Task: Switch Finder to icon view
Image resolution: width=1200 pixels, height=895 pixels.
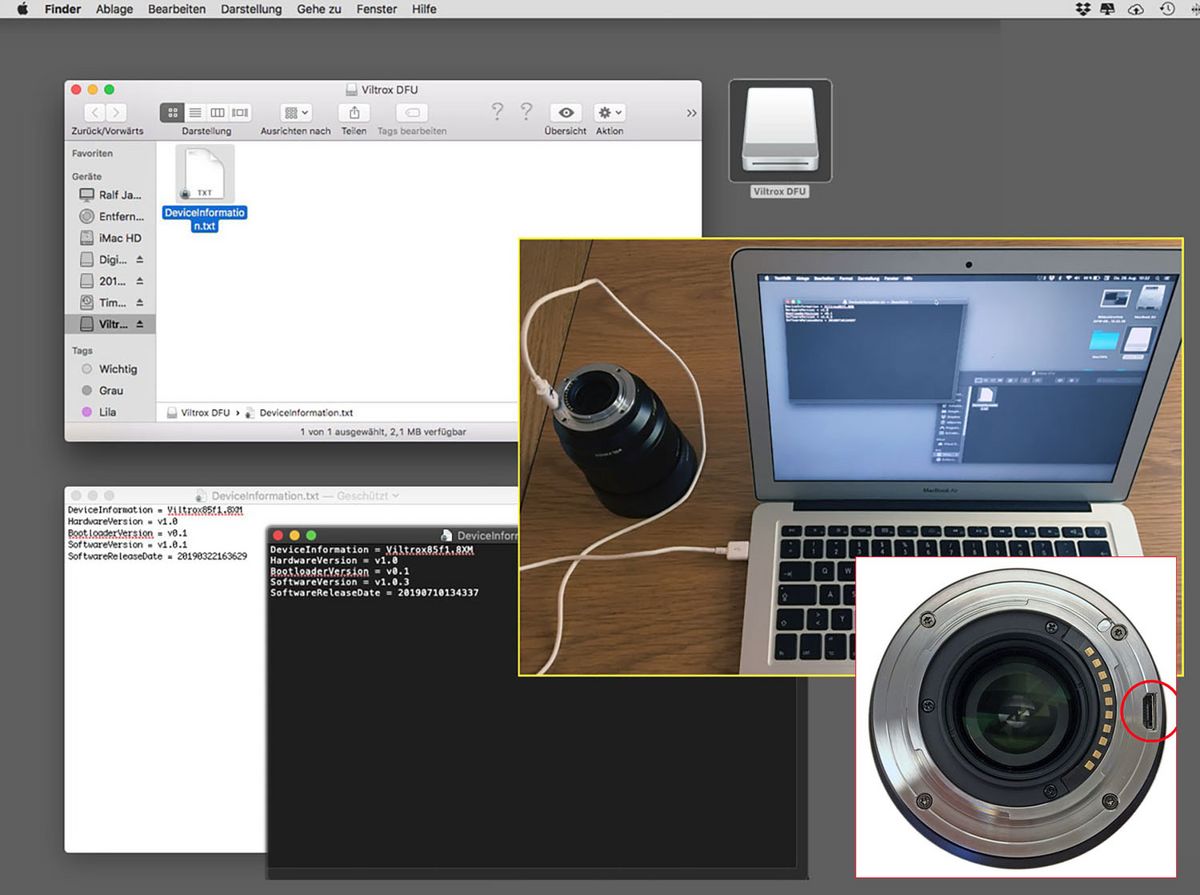Action: [172, 113]
